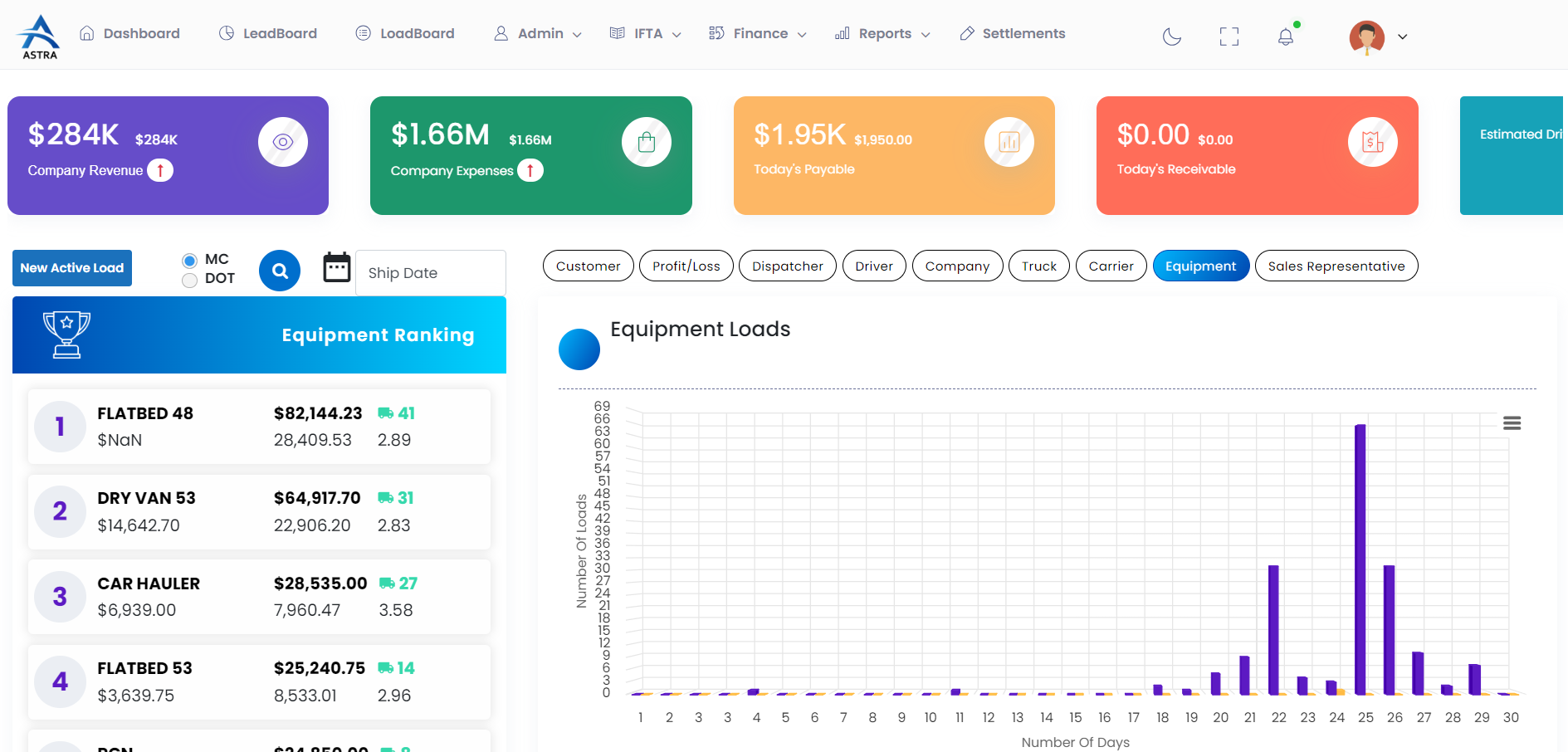Click FLATBED 53 ranking name
This screenshot has width=1568, height=752.
pyautogui.click(x=144, y=668)
